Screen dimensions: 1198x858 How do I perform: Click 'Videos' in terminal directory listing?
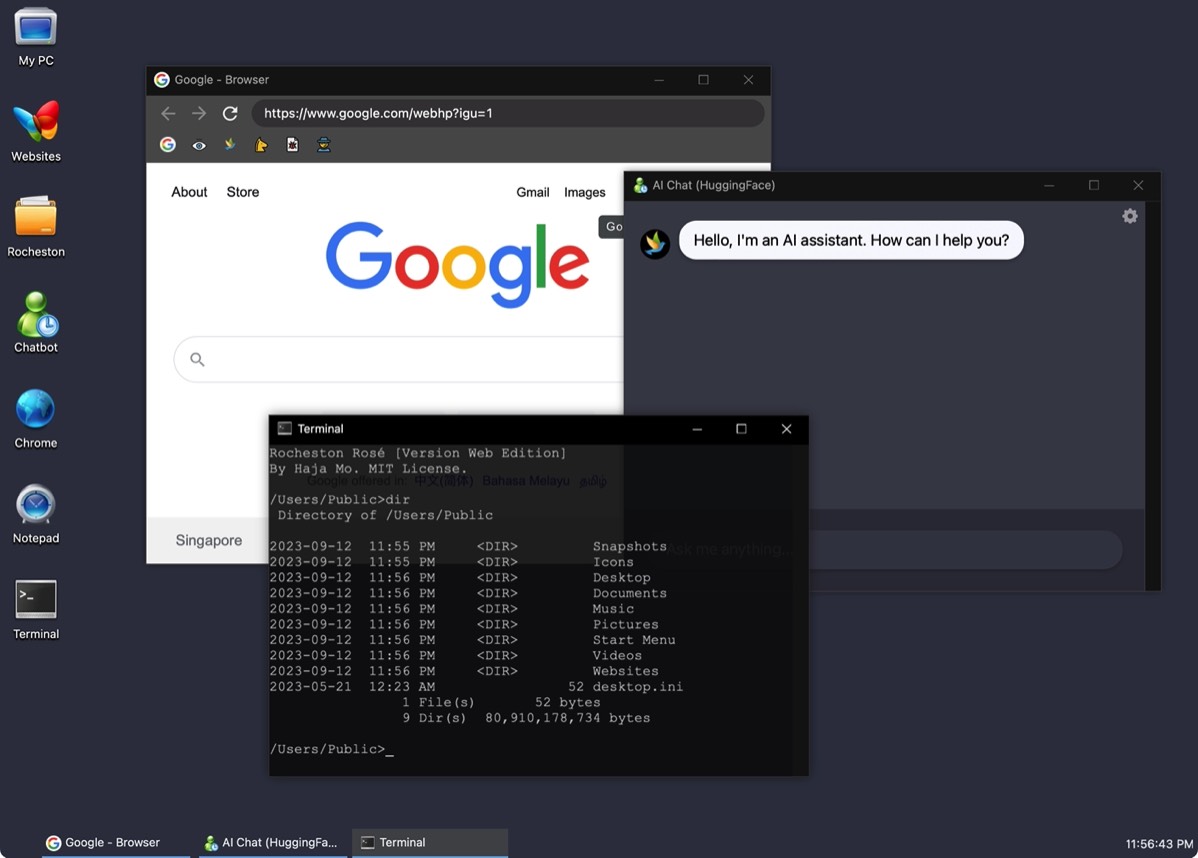[x=617, y=656]
